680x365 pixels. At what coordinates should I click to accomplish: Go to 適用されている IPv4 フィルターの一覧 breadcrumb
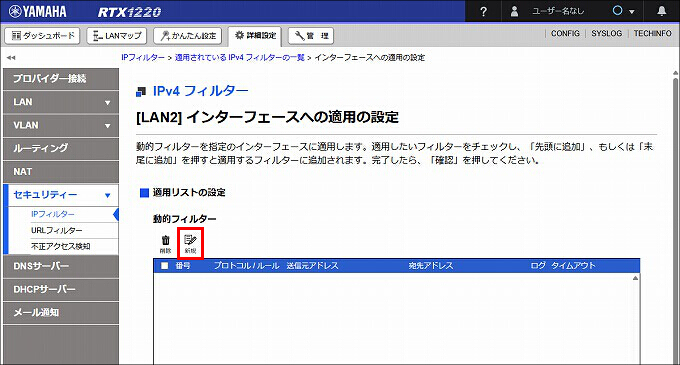pos(240,58)
